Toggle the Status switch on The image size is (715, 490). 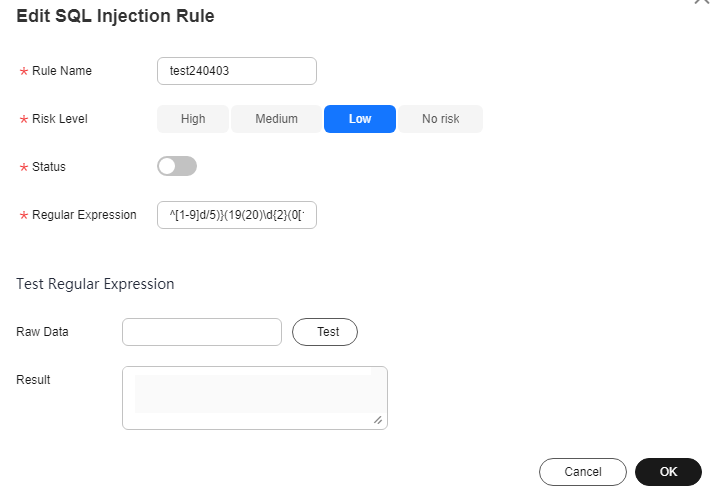click(x=177, y=166)
